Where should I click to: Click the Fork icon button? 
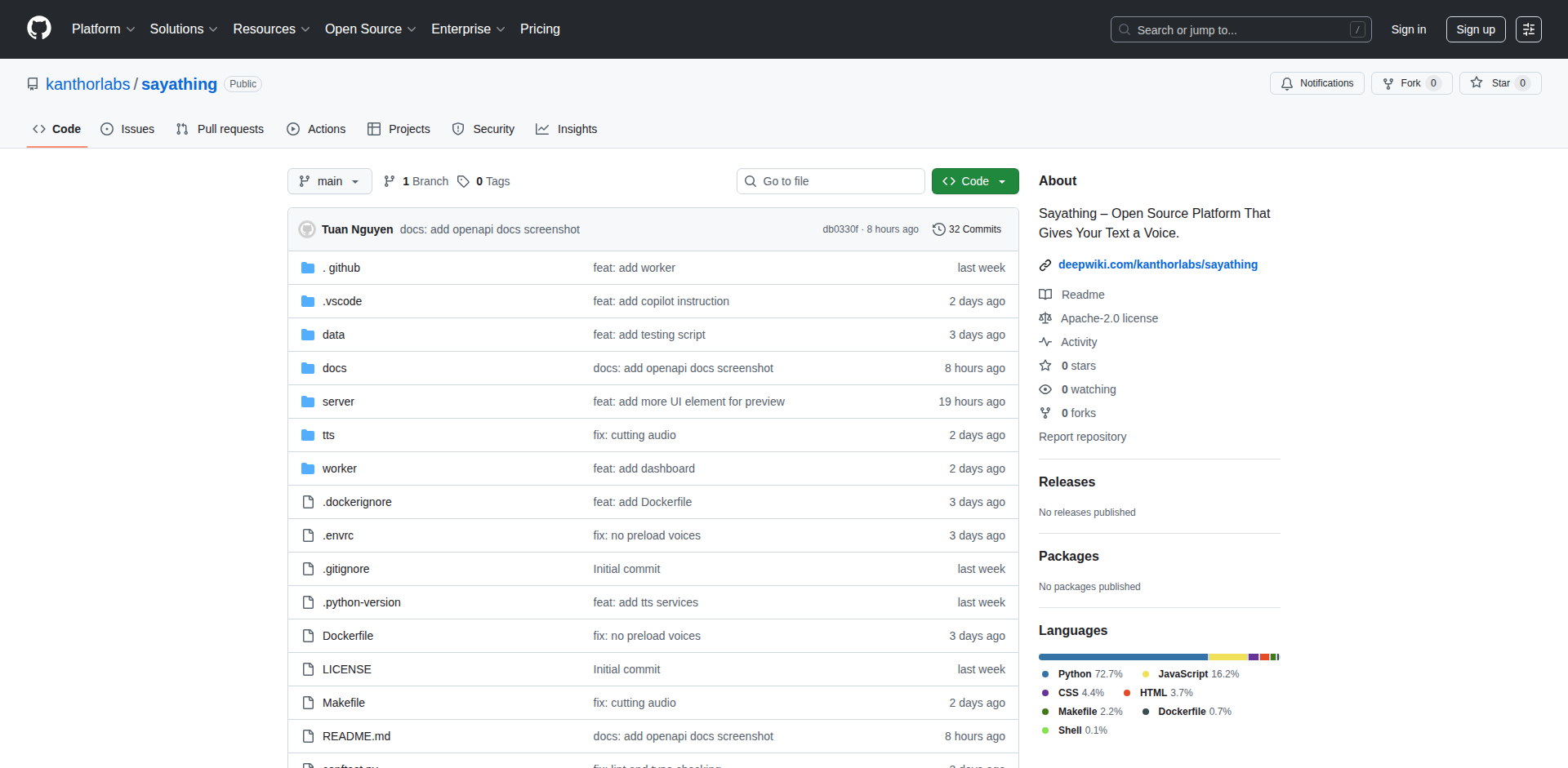[x=1388, y=83]
